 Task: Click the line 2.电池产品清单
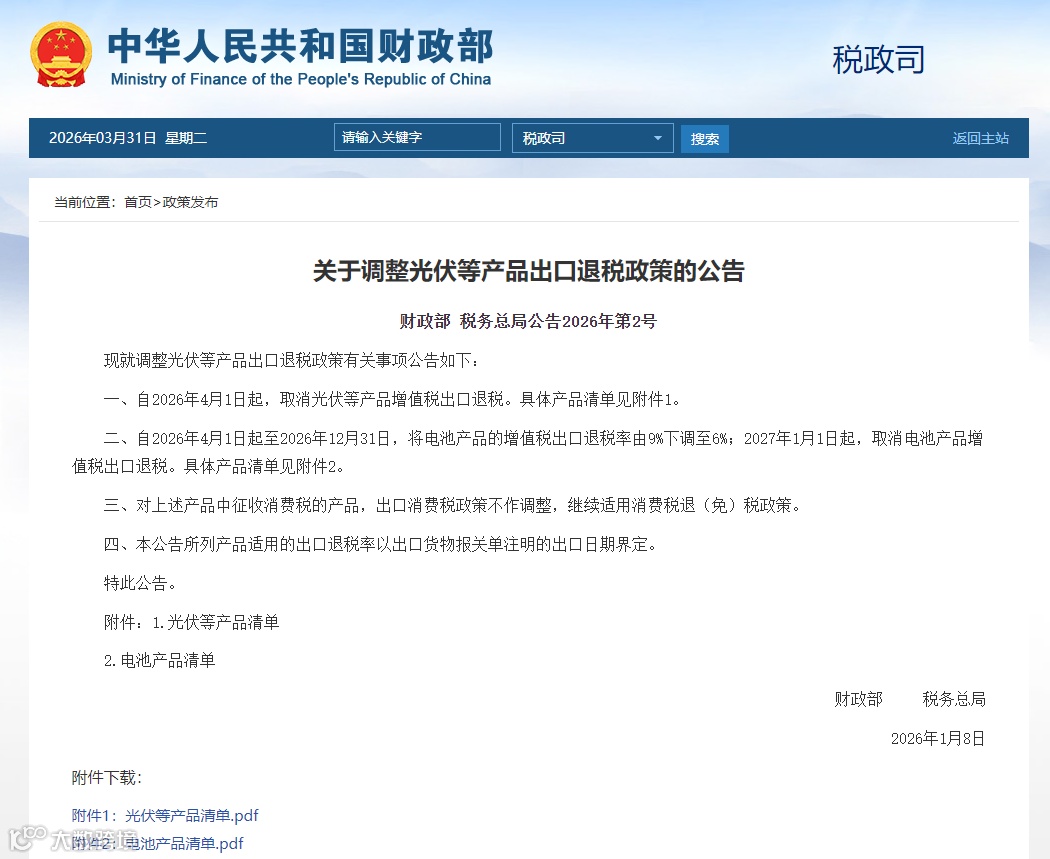pyautogui.click(x=159, y=661)
